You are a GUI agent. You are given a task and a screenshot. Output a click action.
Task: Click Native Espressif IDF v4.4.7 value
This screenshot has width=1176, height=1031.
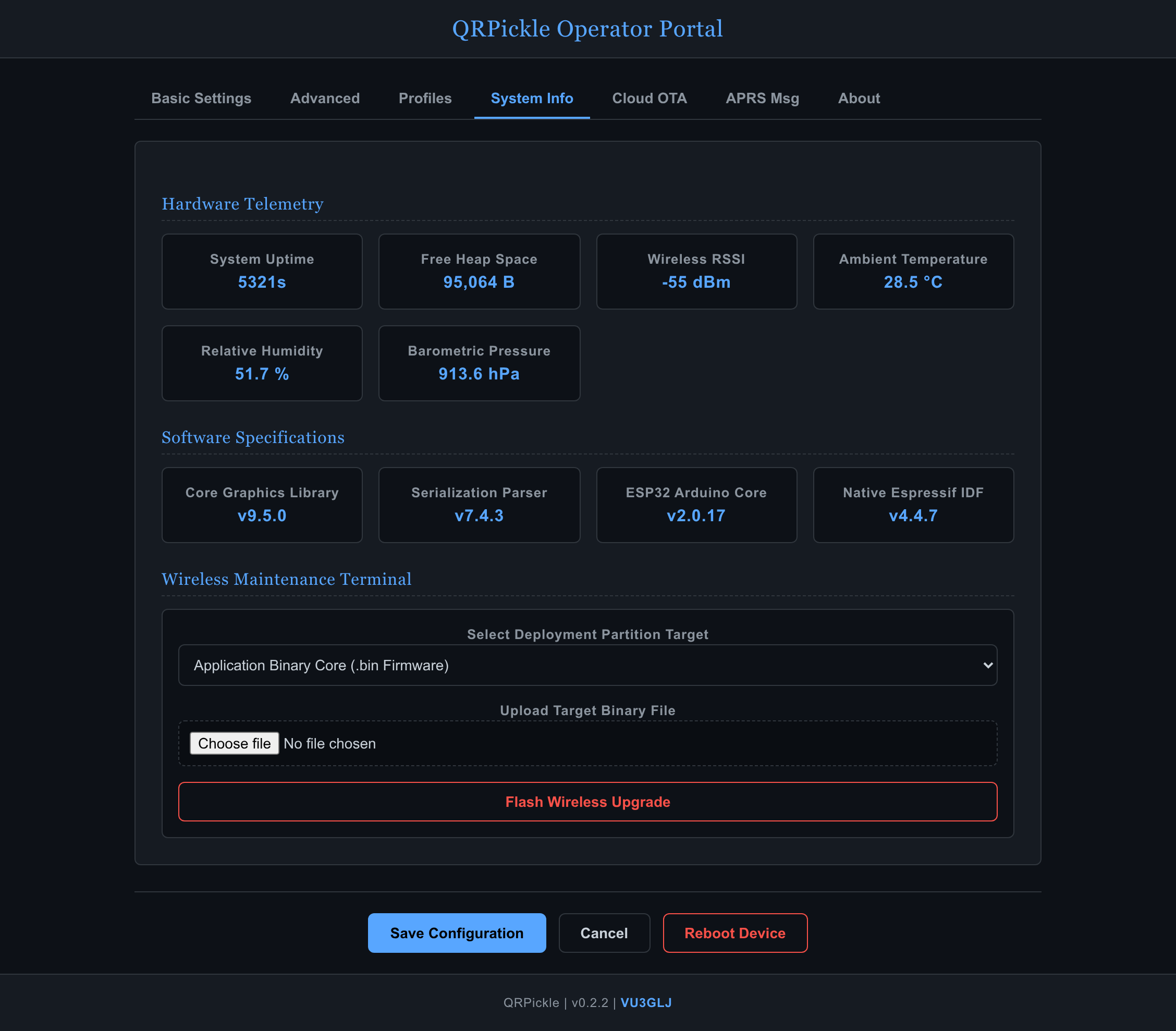pos(913,515)
